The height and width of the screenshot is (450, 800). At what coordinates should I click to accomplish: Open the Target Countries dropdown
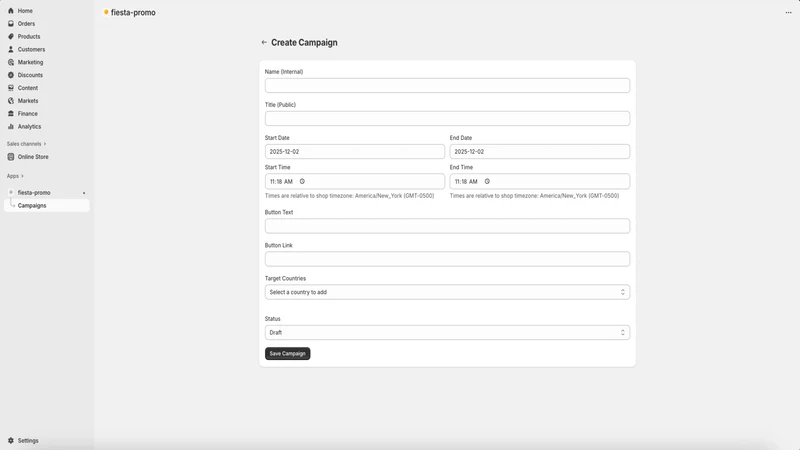(447, 292)
